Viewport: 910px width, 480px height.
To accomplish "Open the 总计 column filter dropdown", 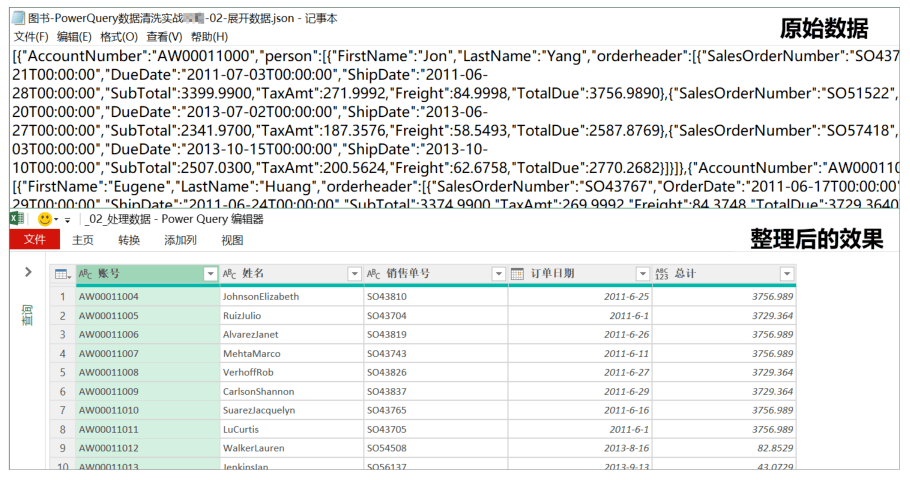I will pyautogui.click(x=787, y=274).
